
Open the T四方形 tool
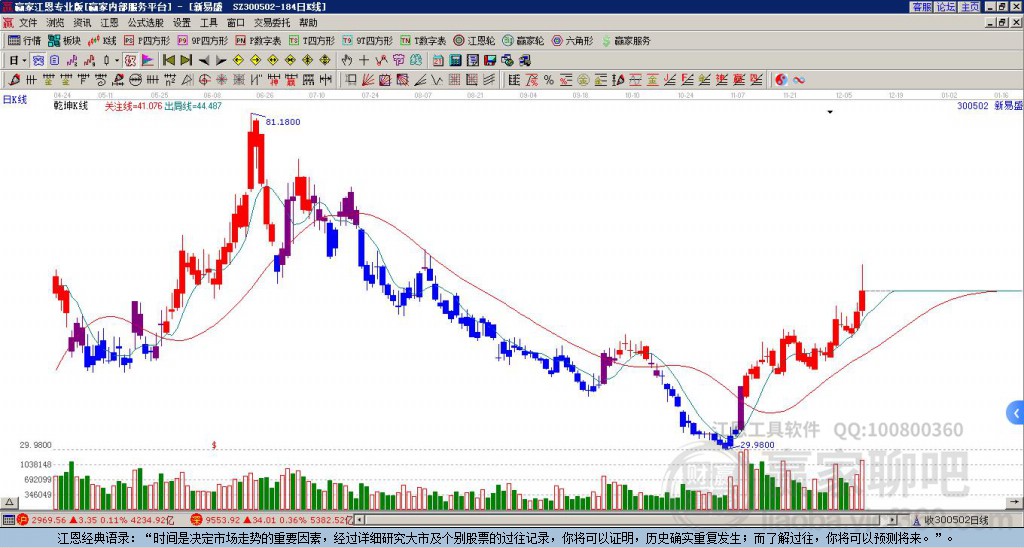click(312, 40)
